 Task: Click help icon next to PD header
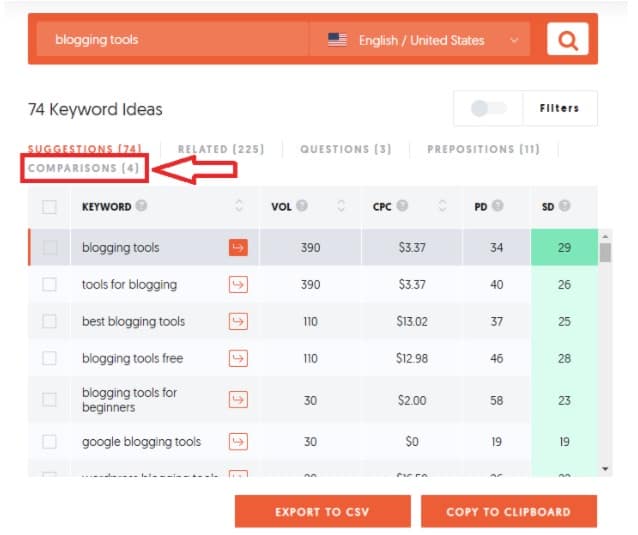tap(497, 206)
